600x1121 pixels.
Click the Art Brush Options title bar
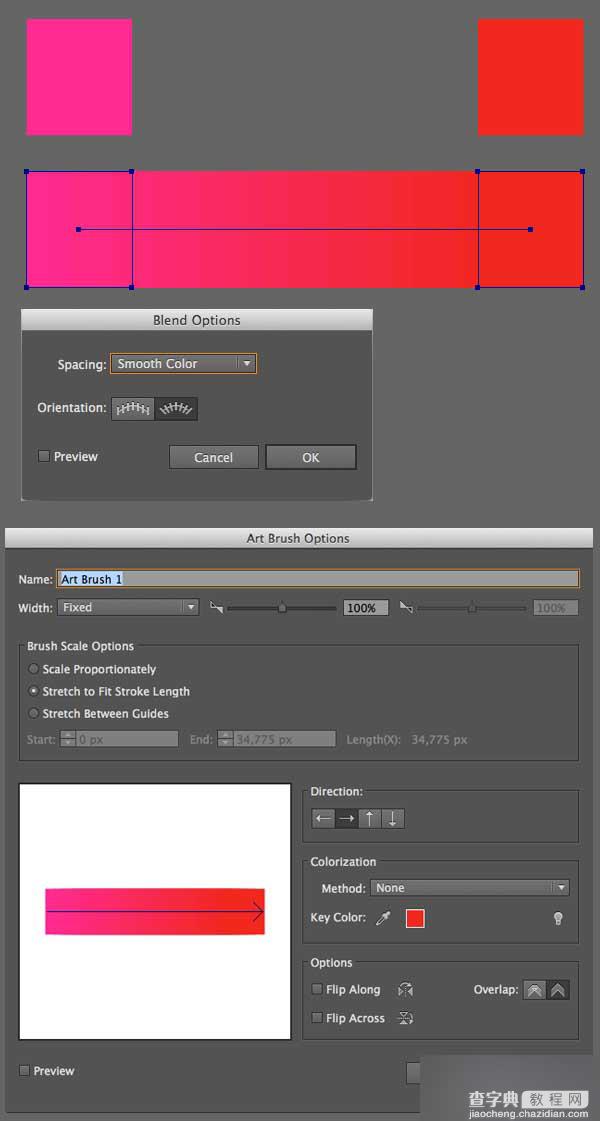[x=299, y=538]
